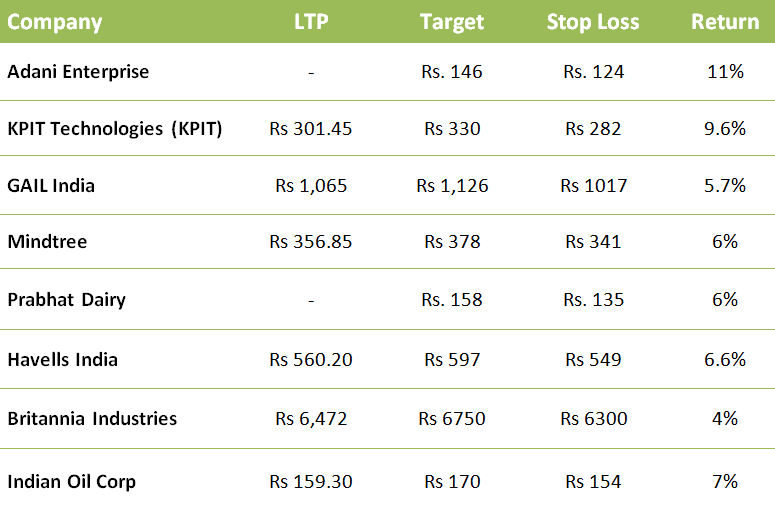775x513 pixels.
Task: Click Britannia Industries company name
Action: click(92, 419)
